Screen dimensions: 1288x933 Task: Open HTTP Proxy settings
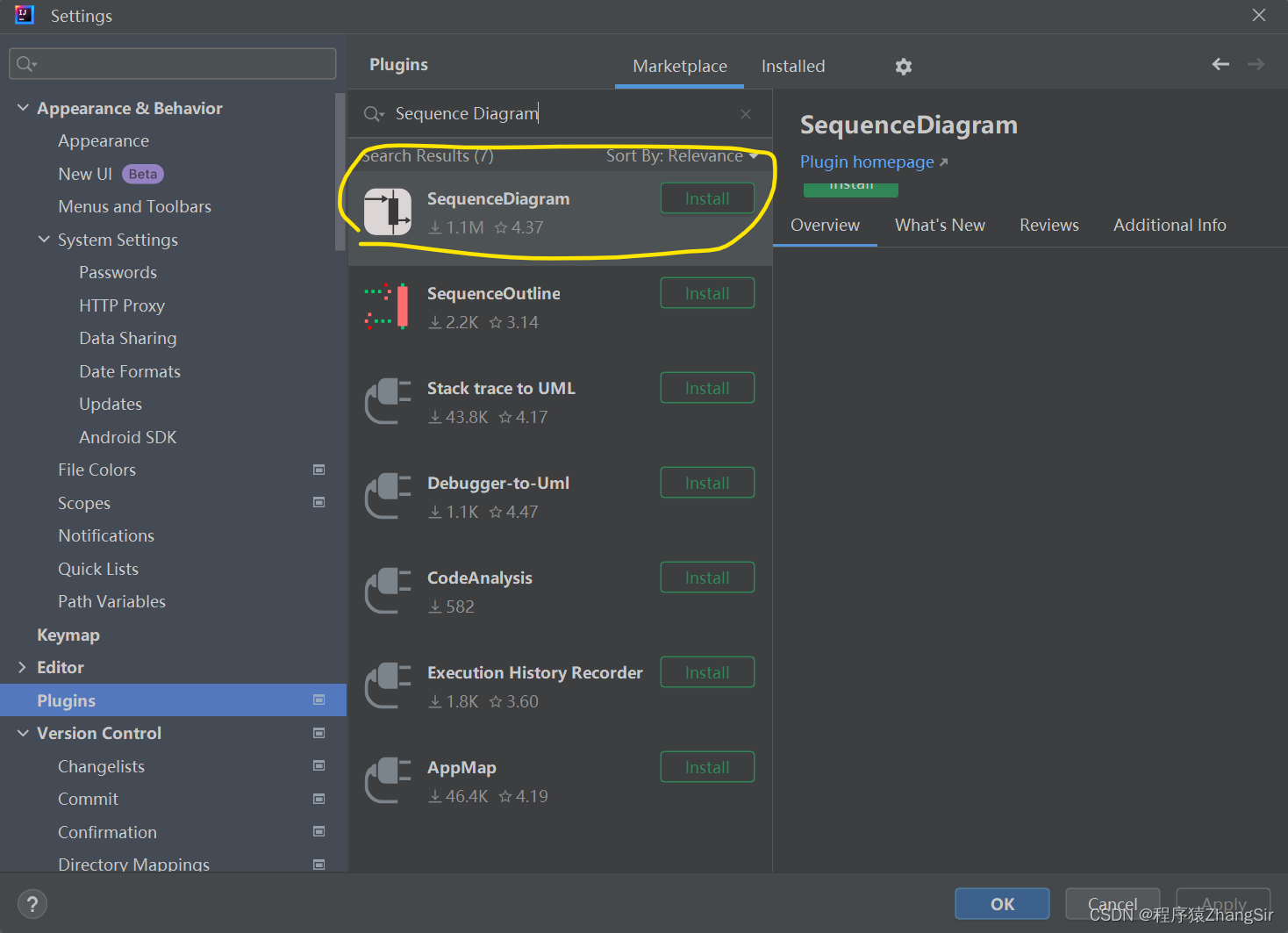[x=122, y=305]
